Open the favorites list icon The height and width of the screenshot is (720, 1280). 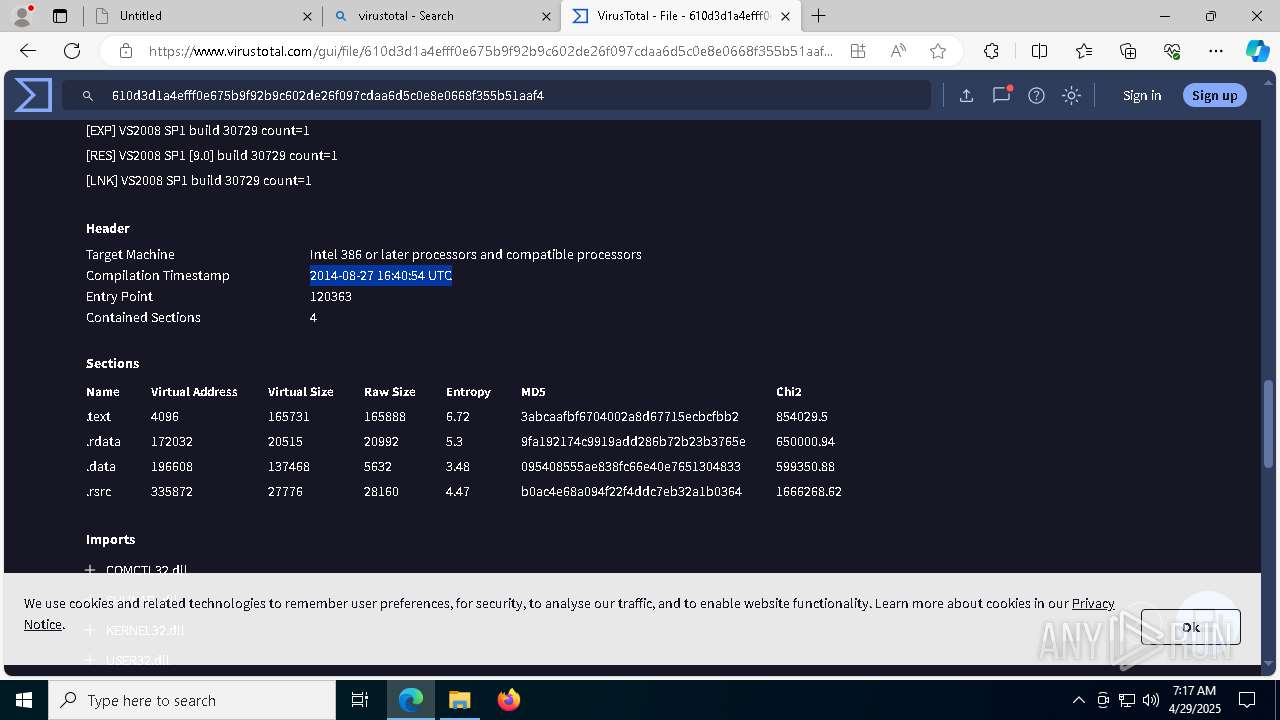click(1084, 51)
